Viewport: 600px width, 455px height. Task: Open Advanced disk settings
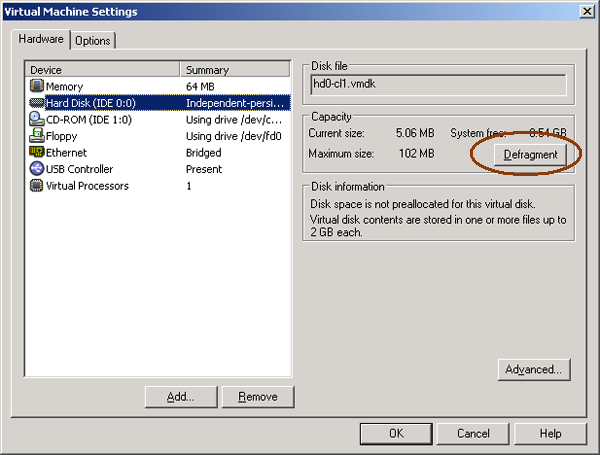coord(534,369)
